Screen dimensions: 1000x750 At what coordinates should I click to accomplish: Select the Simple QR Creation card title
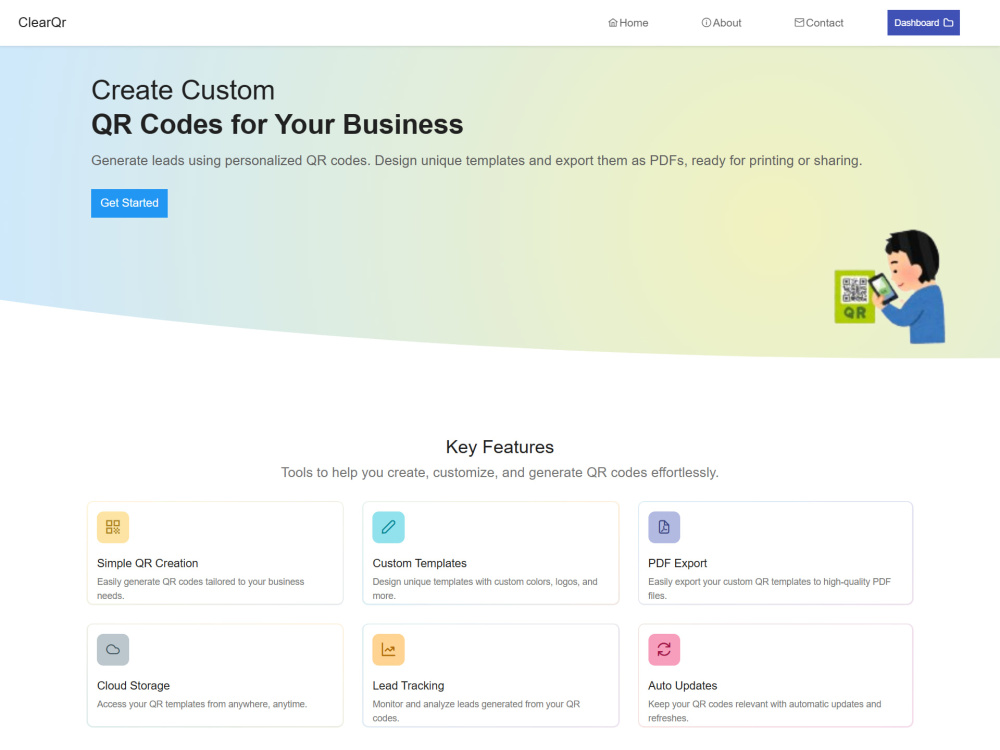147,563
